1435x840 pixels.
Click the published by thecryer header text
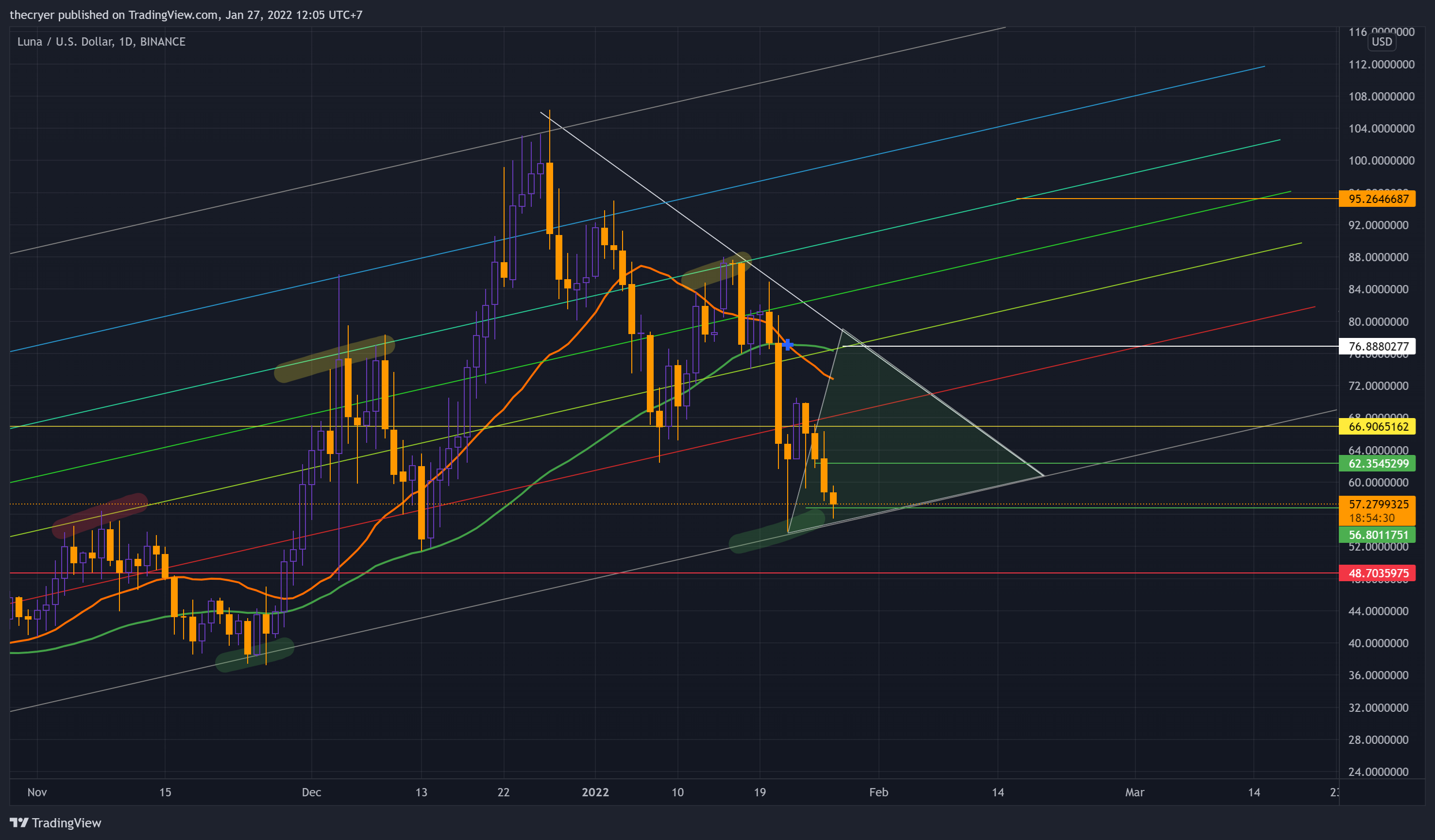186,15
